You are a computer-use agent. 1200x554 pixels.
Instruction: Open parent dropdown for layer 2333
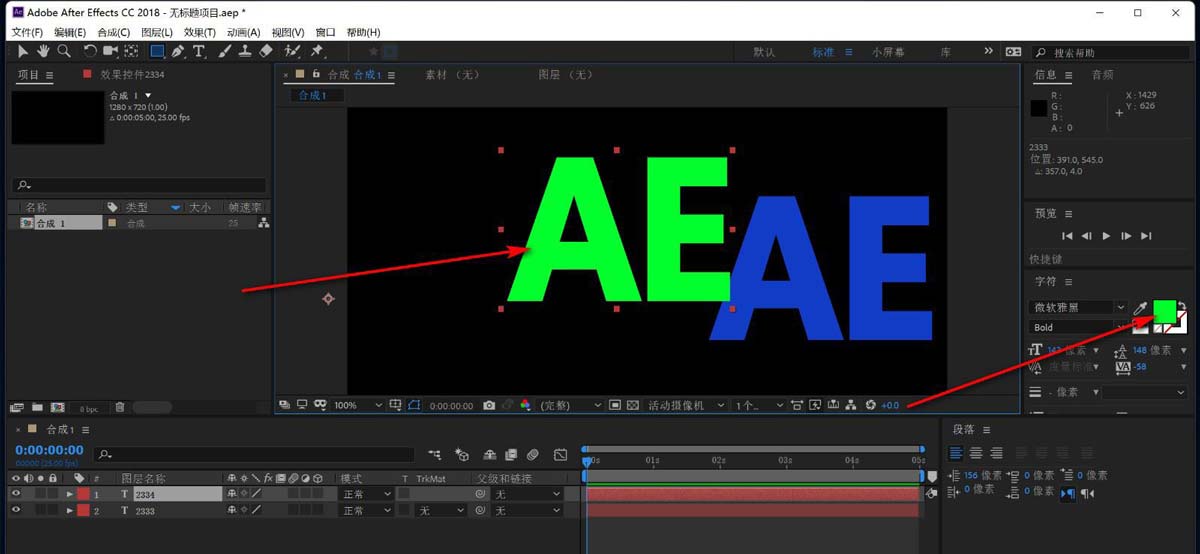coord(527,510)
